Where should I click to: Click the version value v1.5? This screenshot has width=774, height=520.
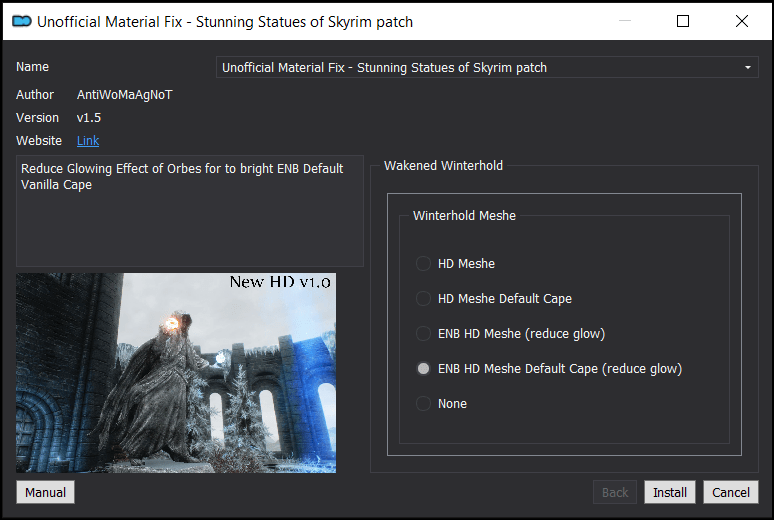pos(89,118)
